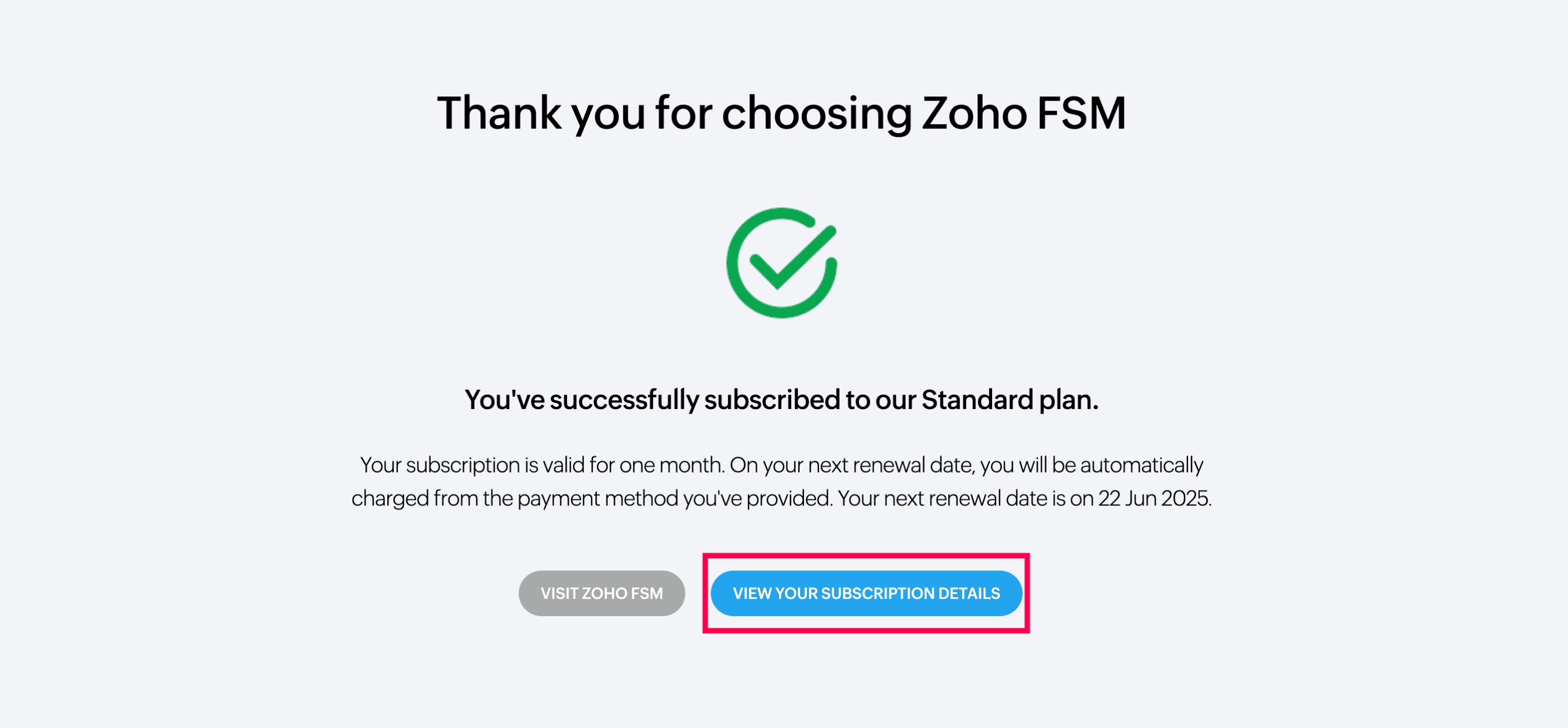Click the word "charged" starting the second line
The image size is (1568, 728).
point(389,499)
